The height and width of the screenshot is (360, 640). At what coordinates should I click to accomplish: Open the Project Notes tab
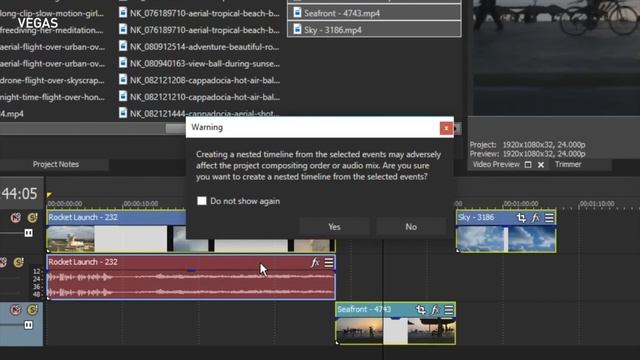coord(56,164)
